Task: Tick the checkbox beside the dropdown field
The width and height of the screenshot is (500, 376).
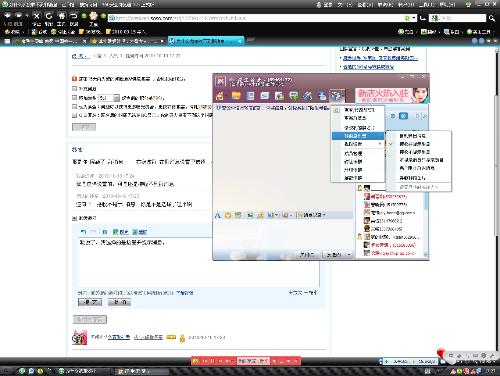Action: point(75,98)
